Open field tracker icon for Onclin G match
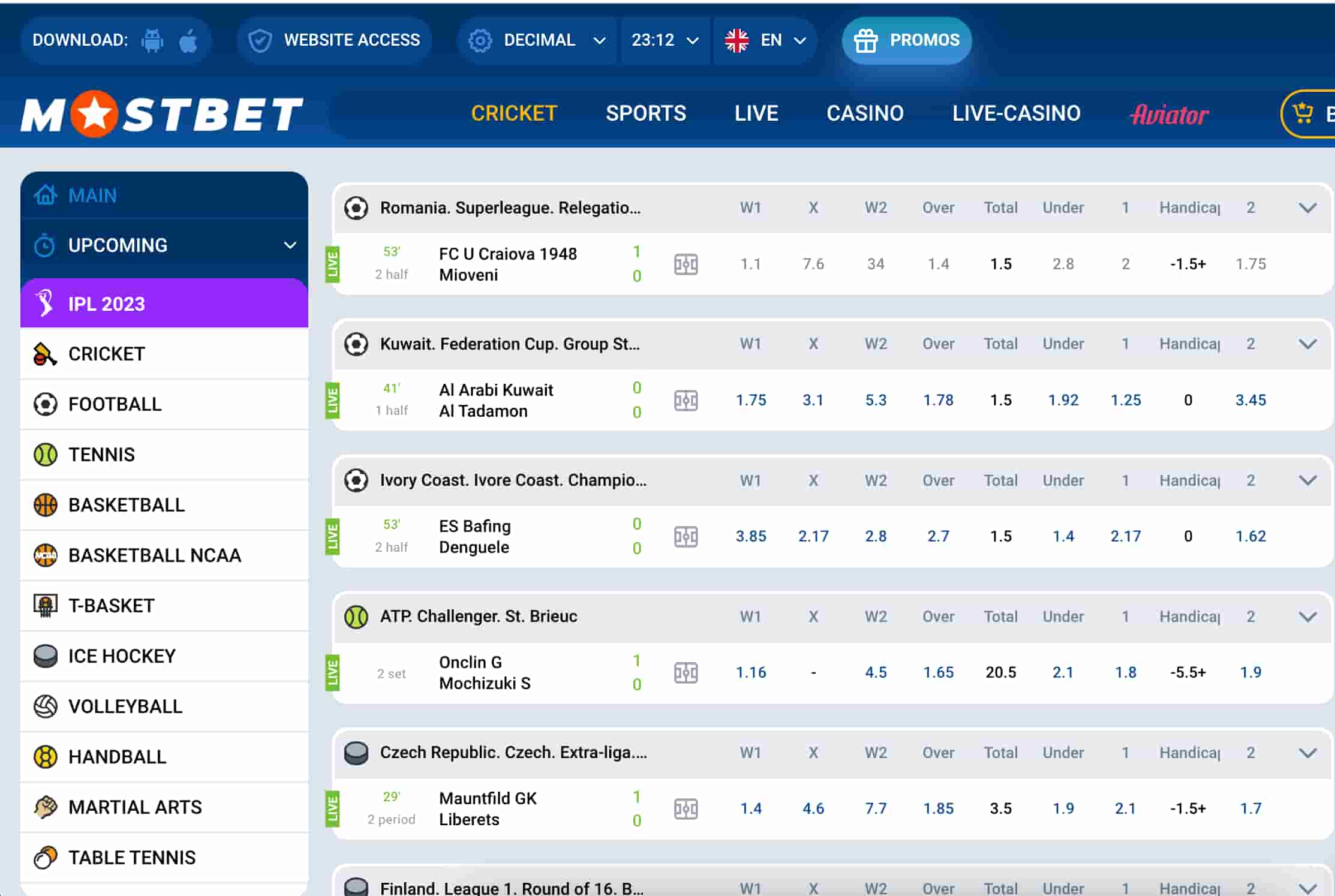The height and width of the screenshot is (896, 1335). click(686, 673)
